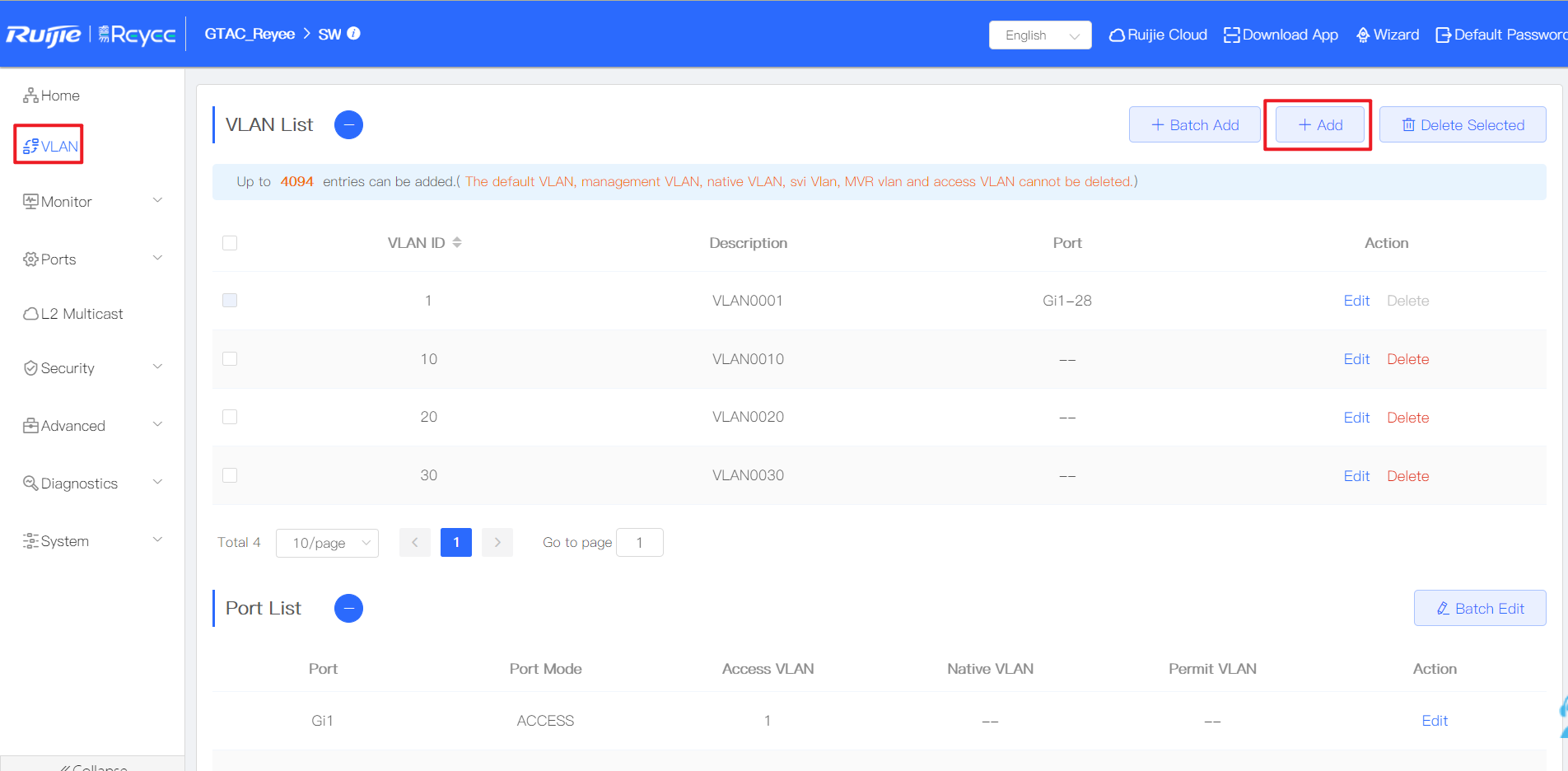The height and width of the screenshot is (771, 1568).
Task: Click the Go to page input field
Action: point(639,543)
